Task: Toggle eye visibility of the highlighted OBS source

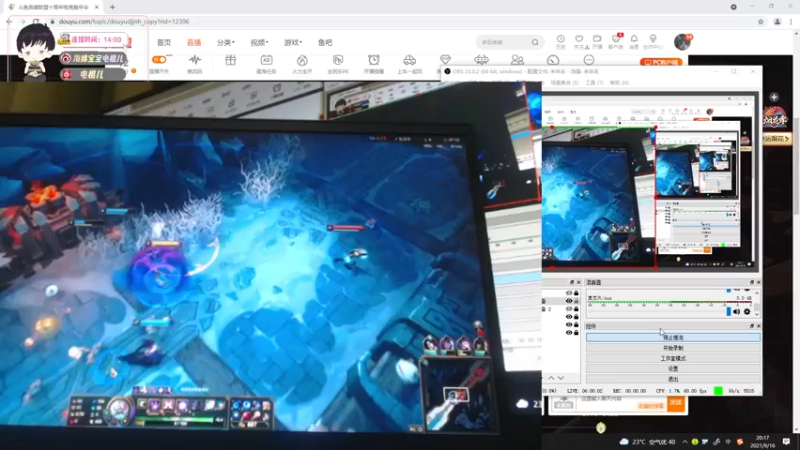Action: coord(569,301)
